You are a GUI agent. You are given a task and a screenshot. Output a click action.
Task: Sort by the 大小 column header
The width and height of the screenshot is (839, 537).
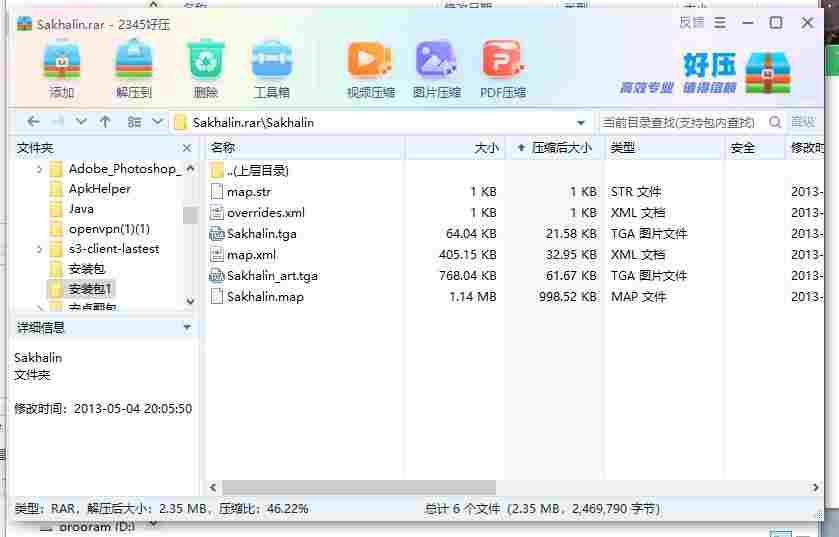tap(454, 148)
